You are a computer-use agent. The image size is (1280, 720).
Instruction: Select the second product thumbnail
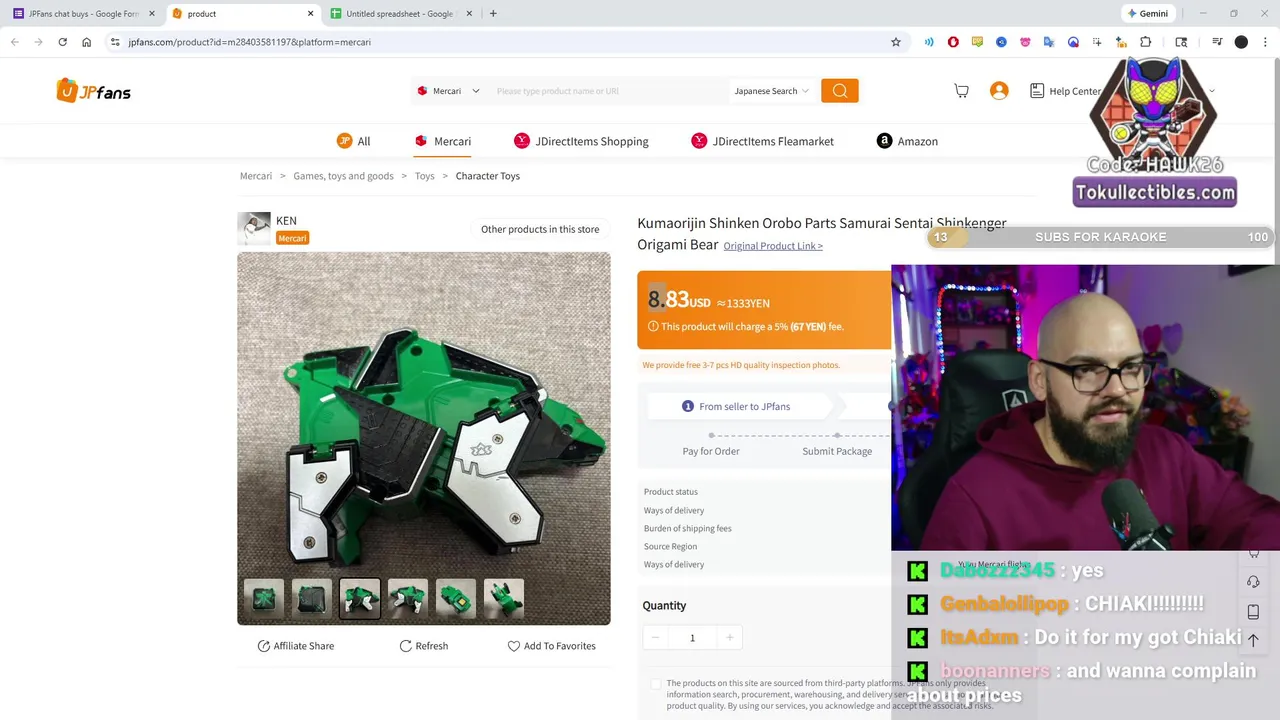coord(312,599)
